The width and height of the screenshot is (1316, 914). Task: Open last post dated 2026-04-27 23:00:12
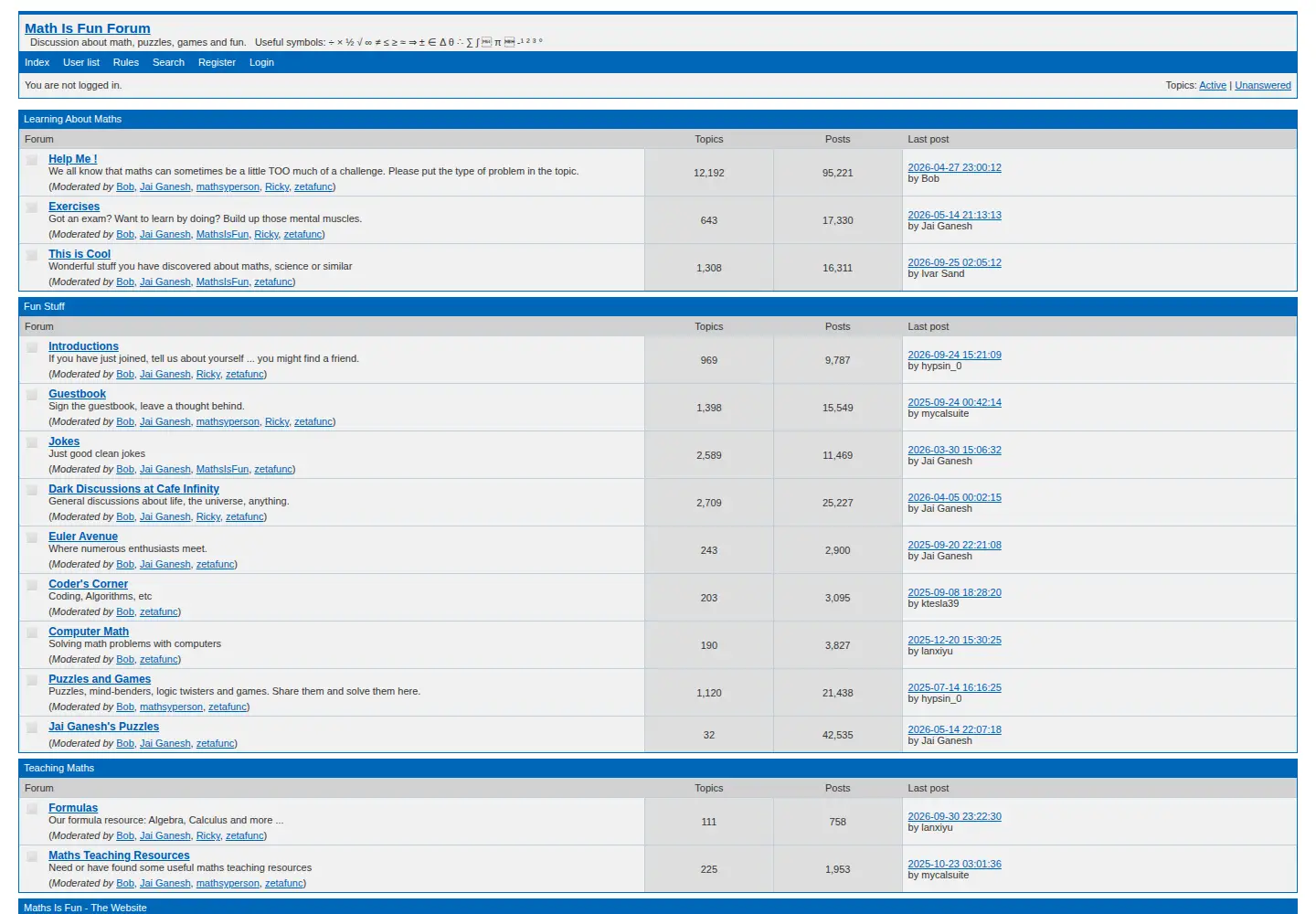pos(954,167)
